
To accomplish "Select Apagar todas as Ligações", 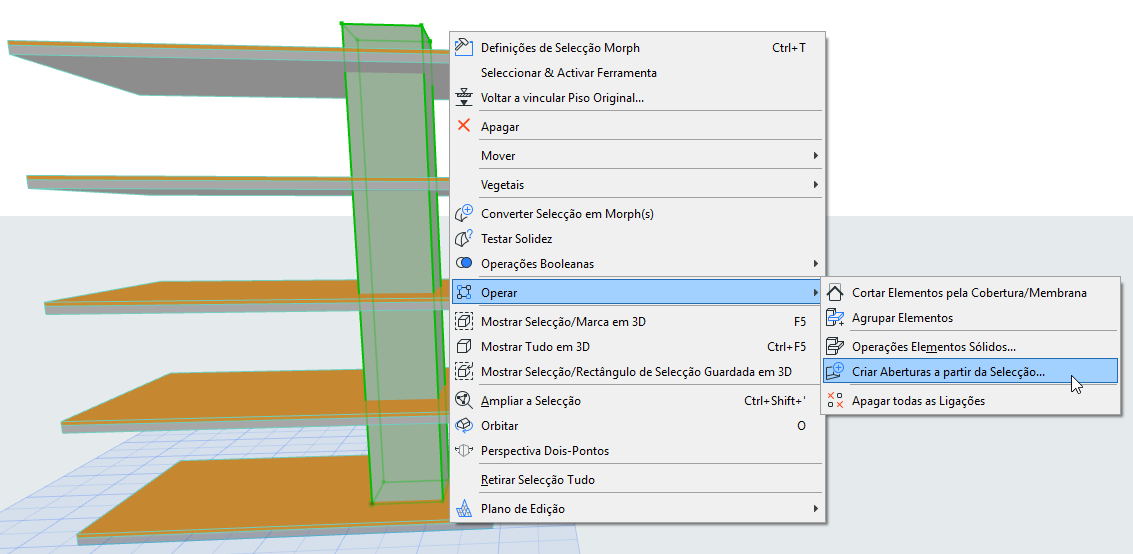I will pyautogui.click(x=970, y=401).
